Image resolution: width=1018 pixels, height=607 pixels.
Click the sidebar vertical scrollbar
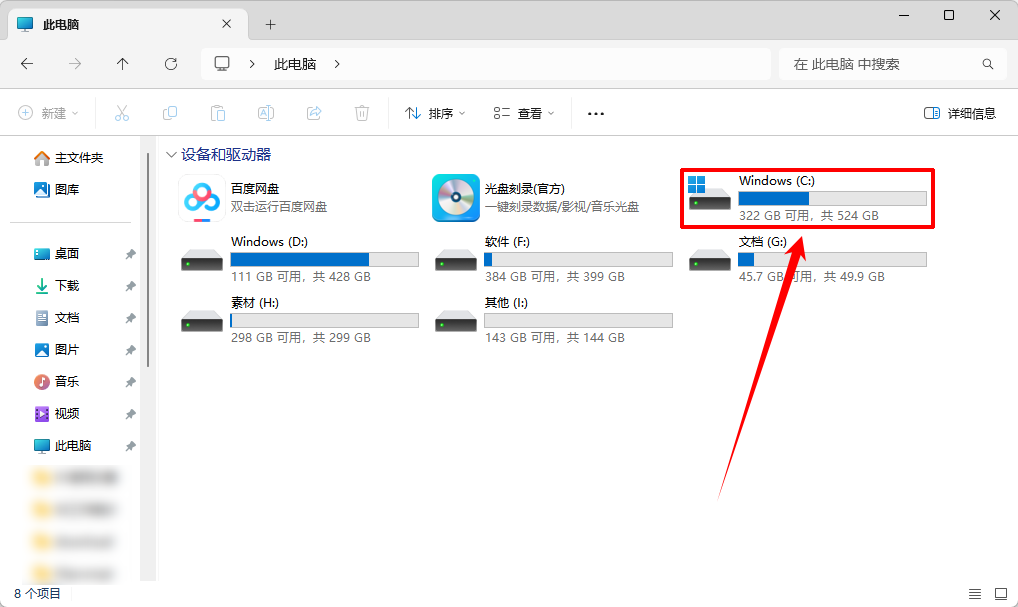pyautogui.click(x=148, y=260)
